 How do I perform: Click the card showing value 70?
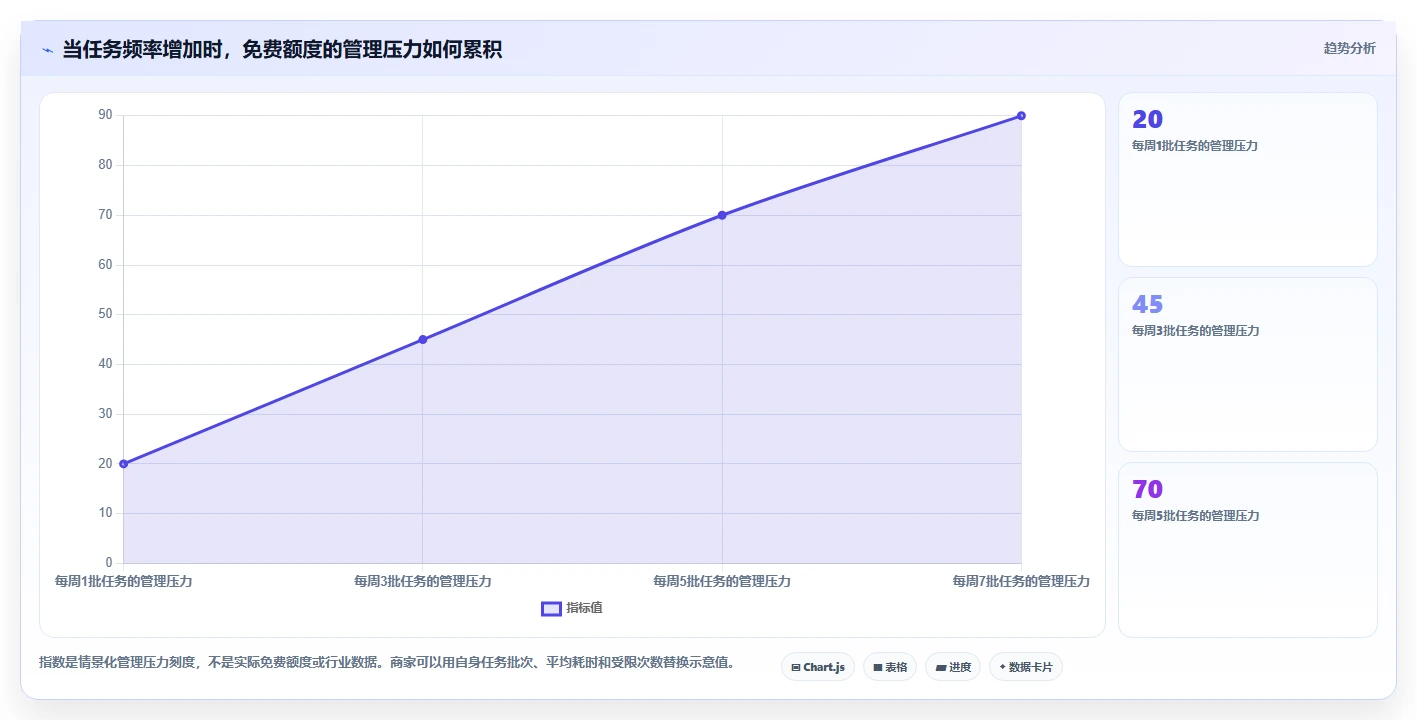(x=1247, y=550)
